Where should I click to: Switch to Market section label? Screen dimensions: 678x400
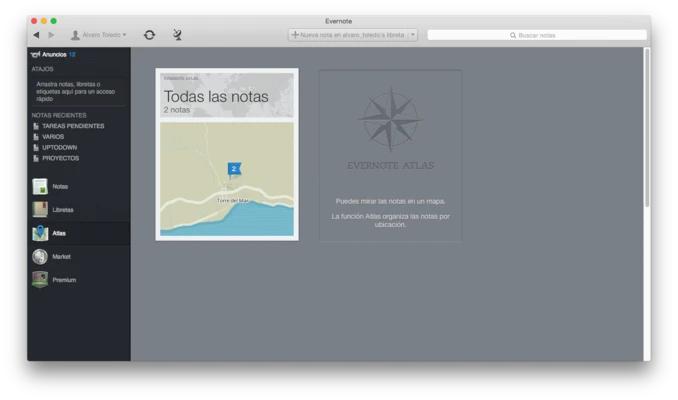pos(61,256)
